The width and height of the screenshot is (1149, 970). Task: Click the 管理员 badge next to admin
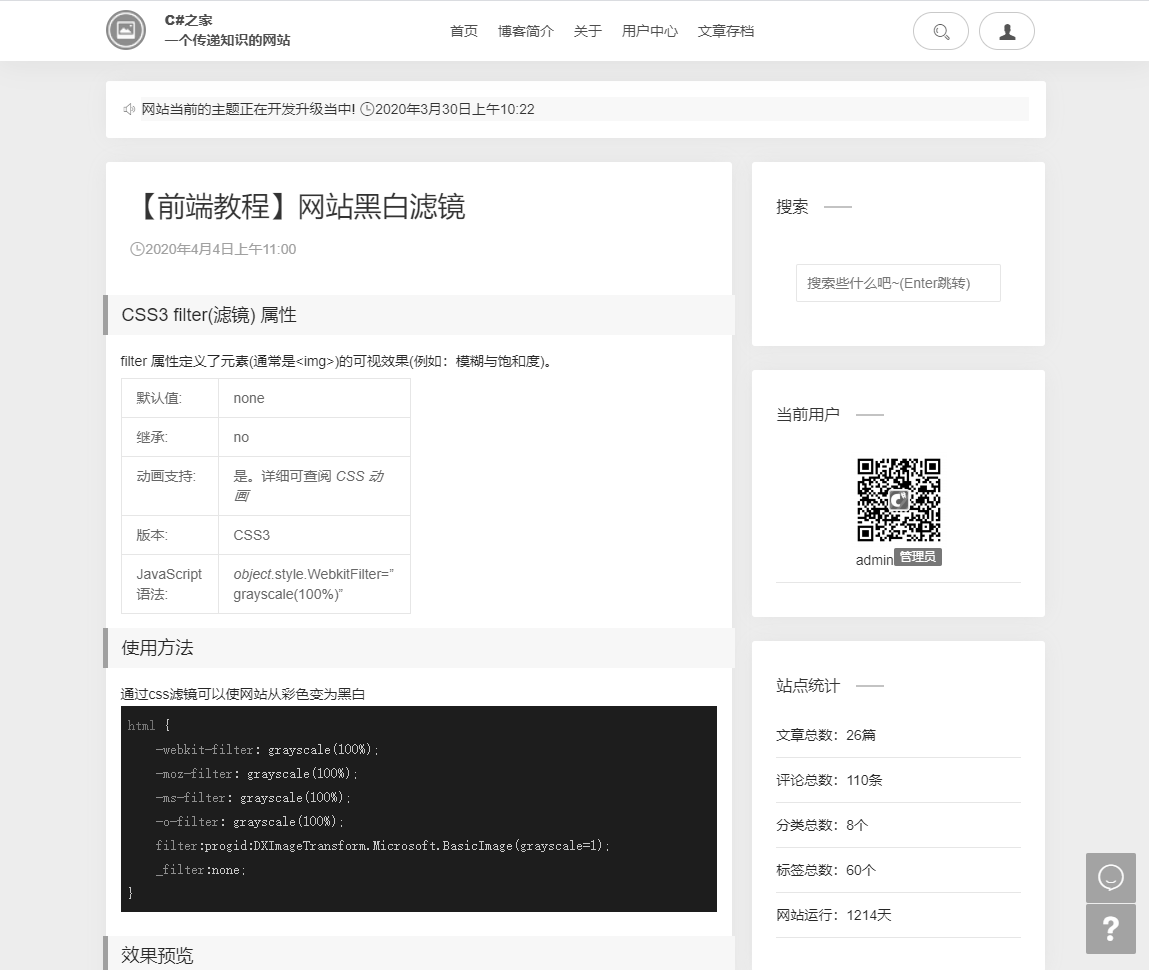pyautogui.click(x=917, y=557)
